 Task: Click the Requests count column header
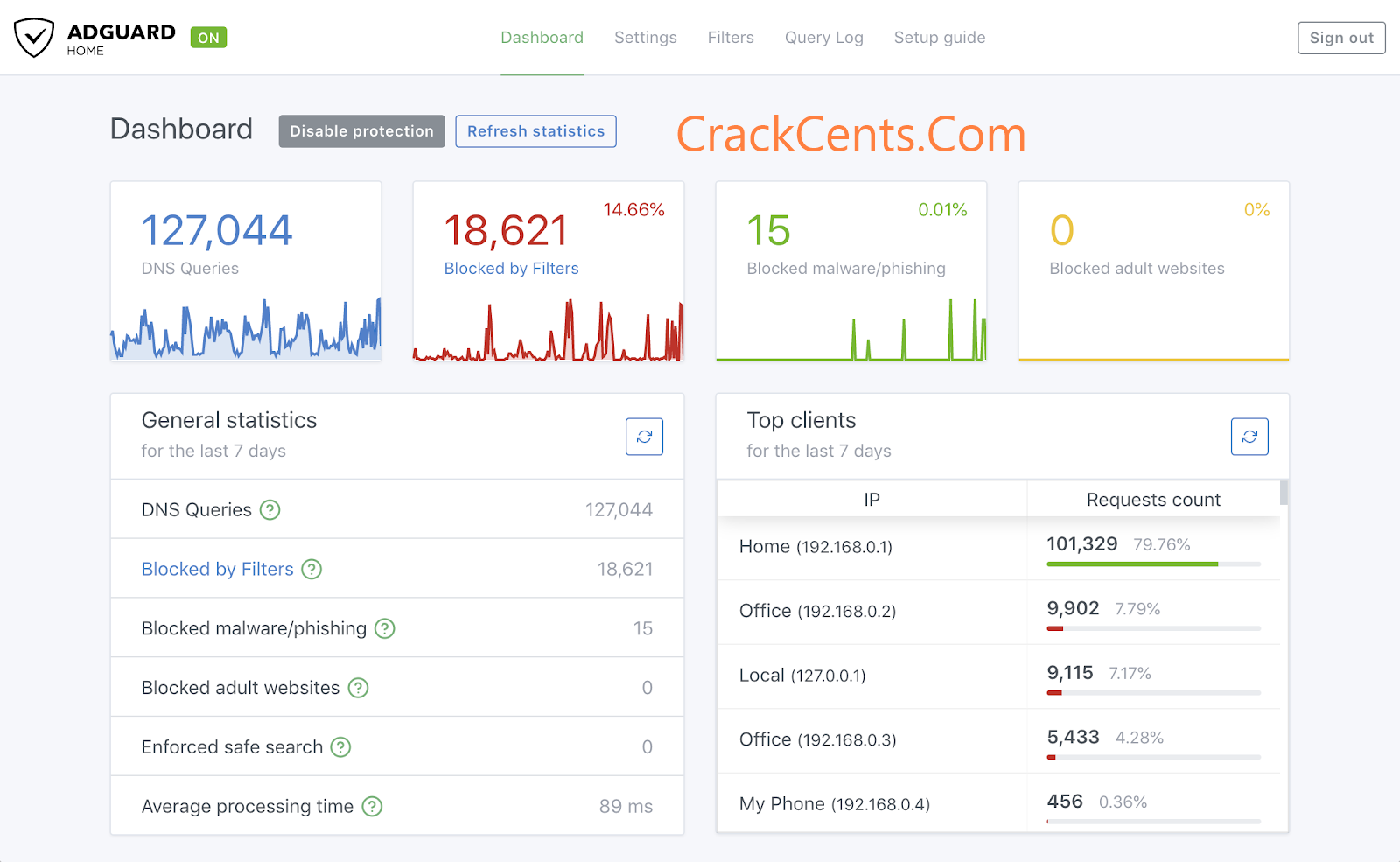pyautogui.click(x=1153, y=500)
